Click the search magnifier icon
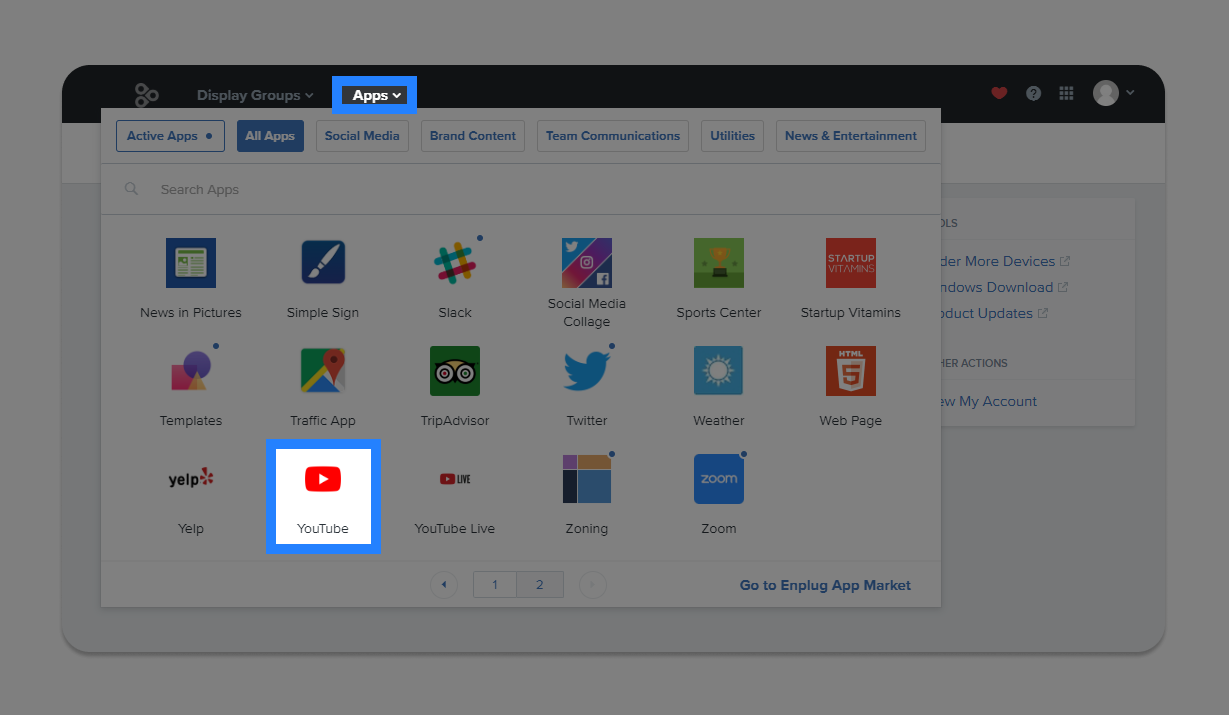 [131, 189]
